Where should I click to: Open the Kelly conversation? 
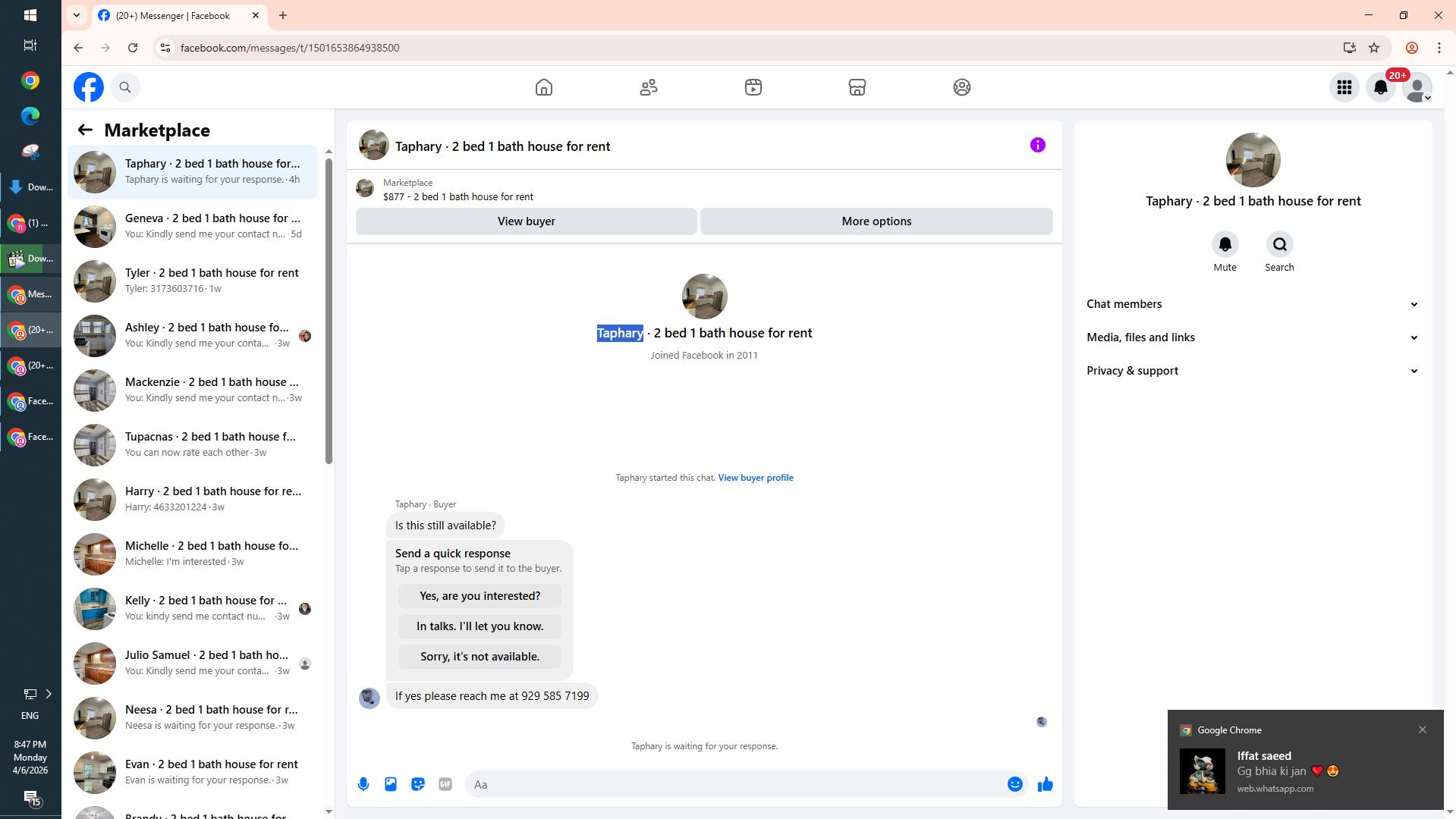193,609
